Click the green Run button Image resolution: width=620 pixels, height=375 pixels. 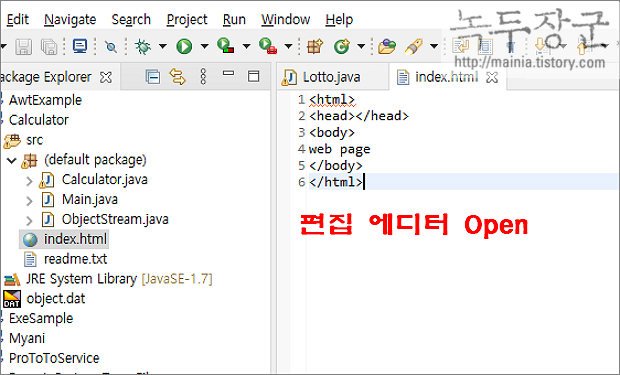click(x=184, y=46)
